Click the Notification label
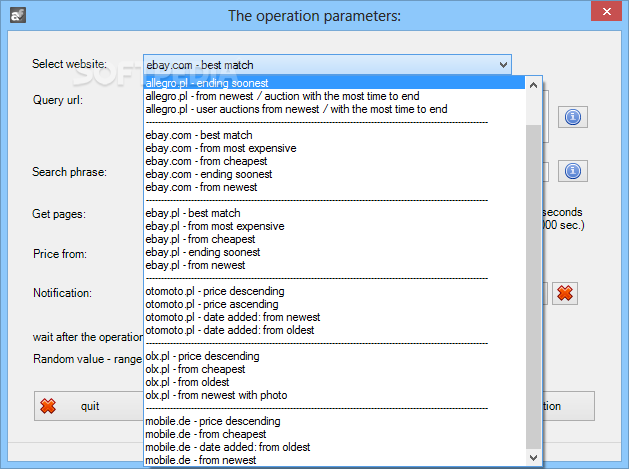Image resolution: width=629 pixels, height=469 pixels. point(62,293)
